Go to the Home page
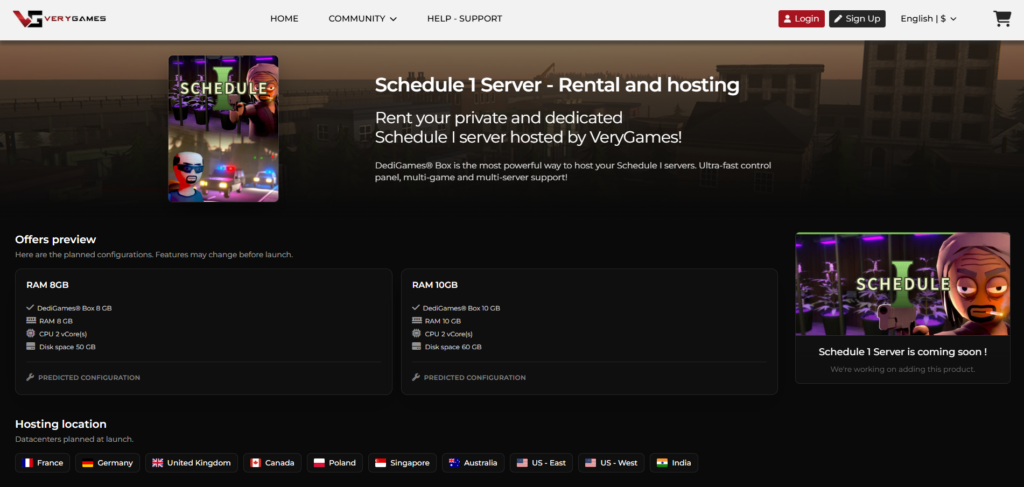1024x487 pixels. tap(284, 19)
